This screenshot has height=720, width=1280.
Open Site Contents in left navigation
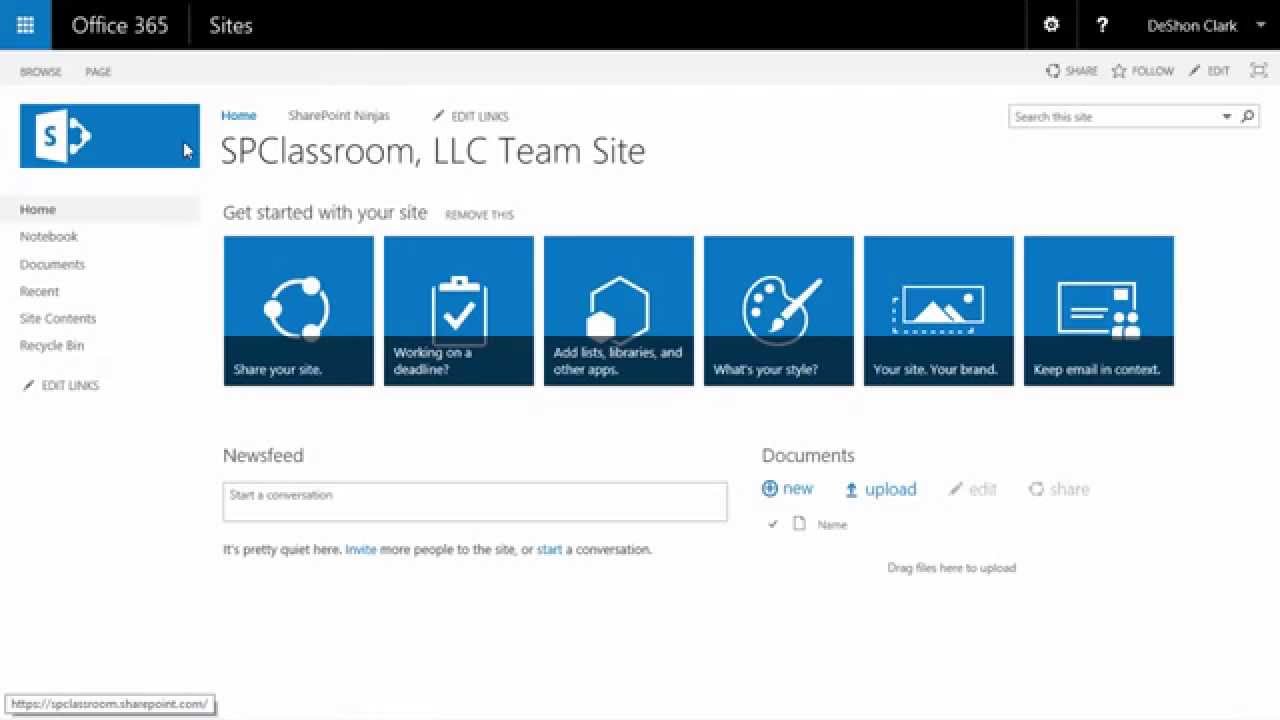pos(58,319)
